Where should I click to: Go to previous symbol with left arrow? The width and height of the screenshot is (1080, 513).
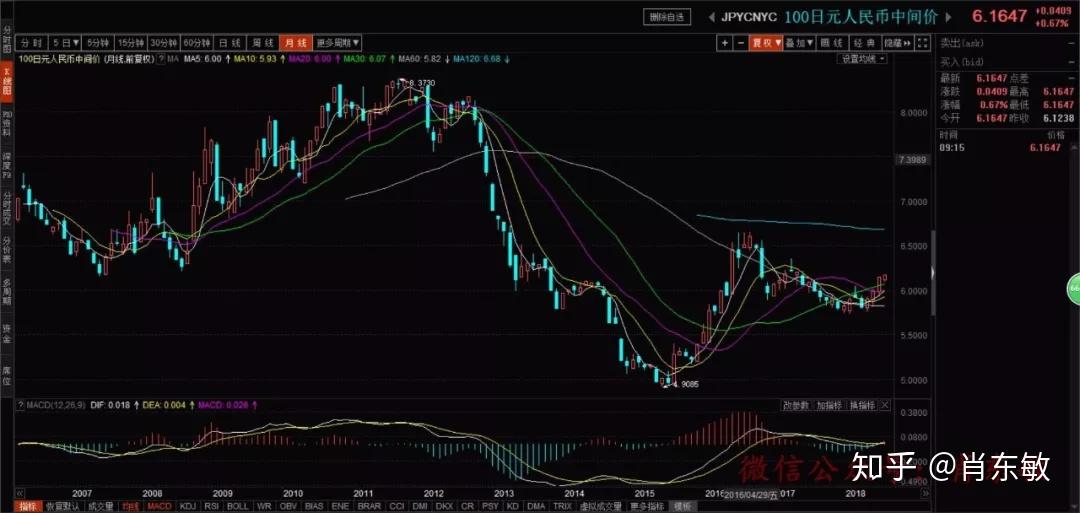click(x=712, y=18)
